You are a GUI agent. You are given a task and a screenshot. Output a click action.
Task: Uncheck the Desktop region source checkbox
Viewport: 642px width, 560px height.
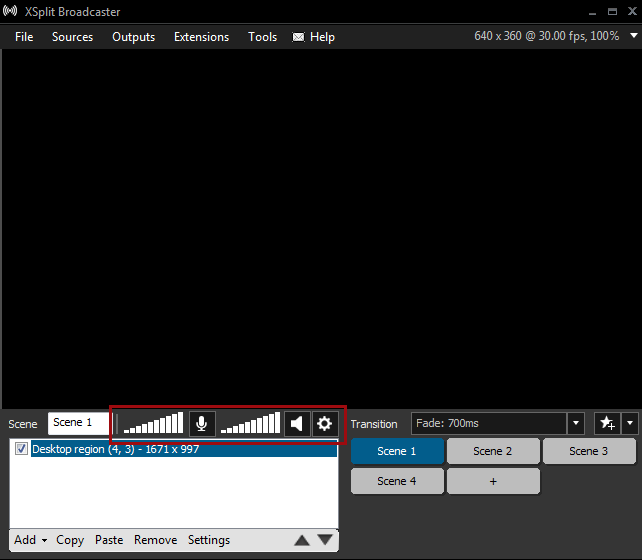pyautogui.click(x=21, y=449)
